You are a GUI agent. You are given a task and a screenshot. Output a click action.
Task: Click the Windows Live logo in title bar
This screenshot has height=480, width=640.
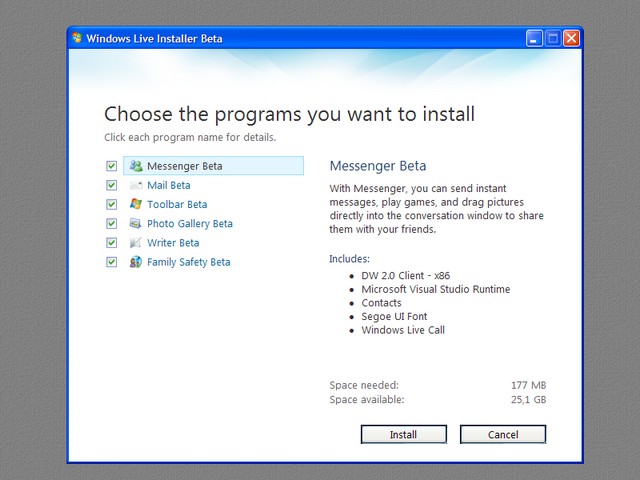click(x=77, y=38)
